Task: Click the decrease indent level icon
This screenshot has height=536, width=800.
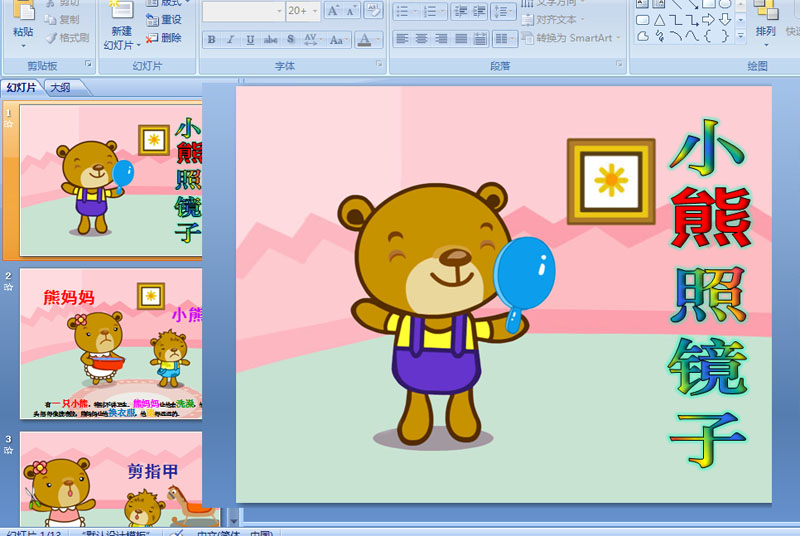Action: [461, 11]
